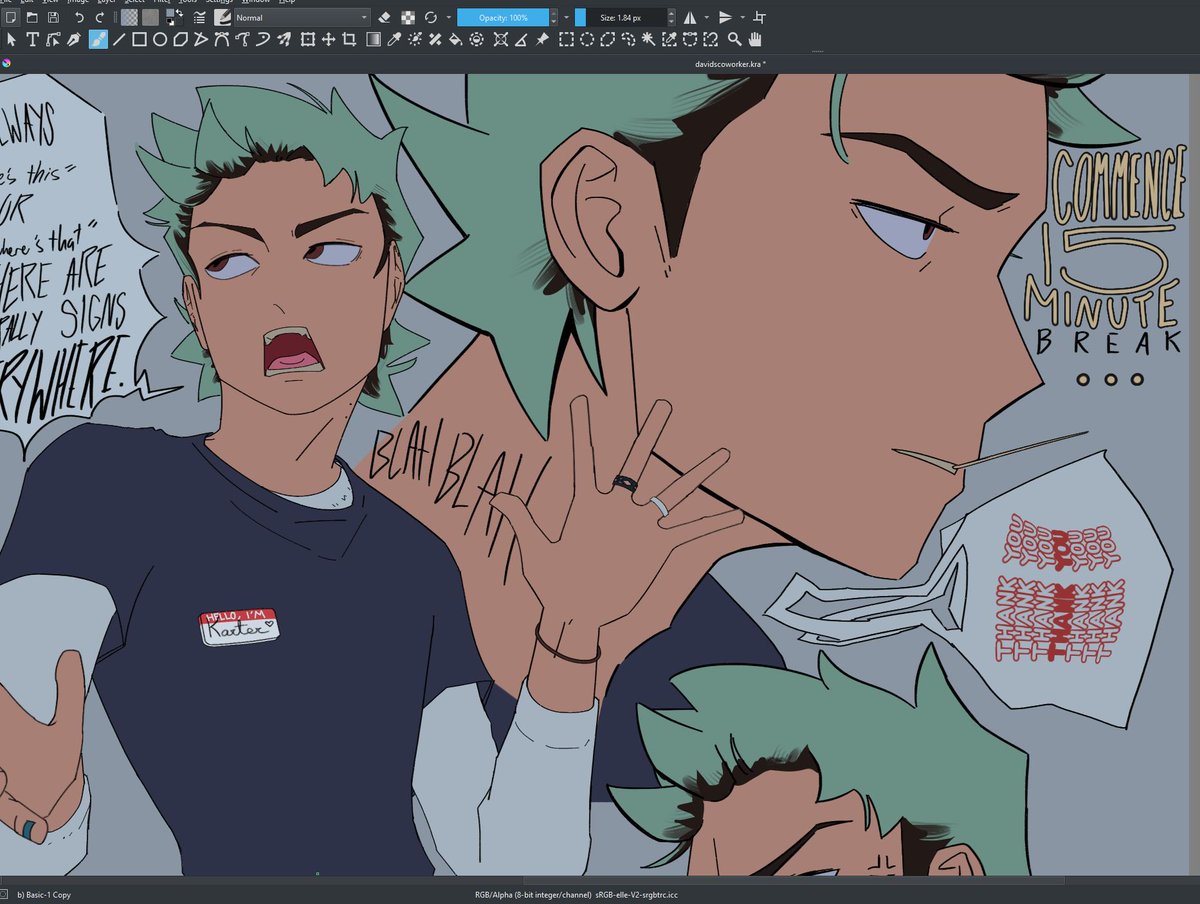Click the Opacity 100% slider
This screenshot has height=904, width=1200.
pyautogui.click(x=503, y=17)
